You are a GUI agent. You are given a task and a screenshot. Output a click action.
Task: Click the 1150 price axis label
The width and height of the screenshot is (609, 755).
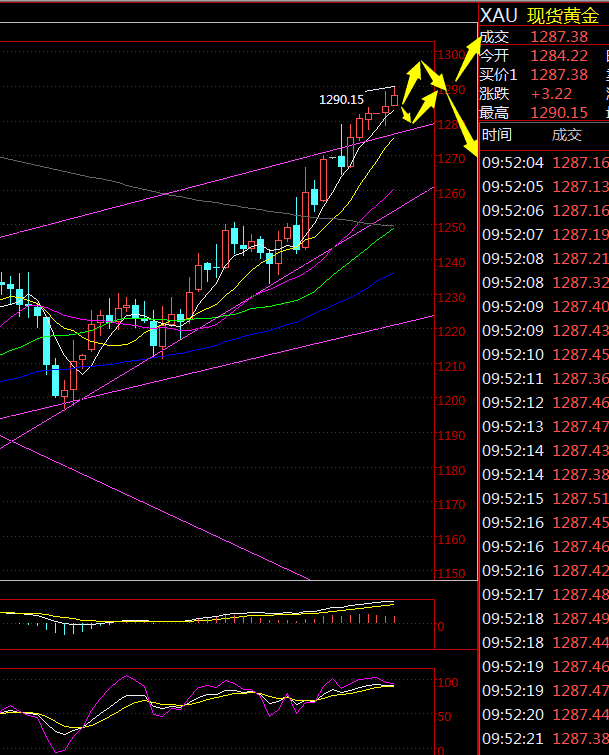[x=451, y=573]
